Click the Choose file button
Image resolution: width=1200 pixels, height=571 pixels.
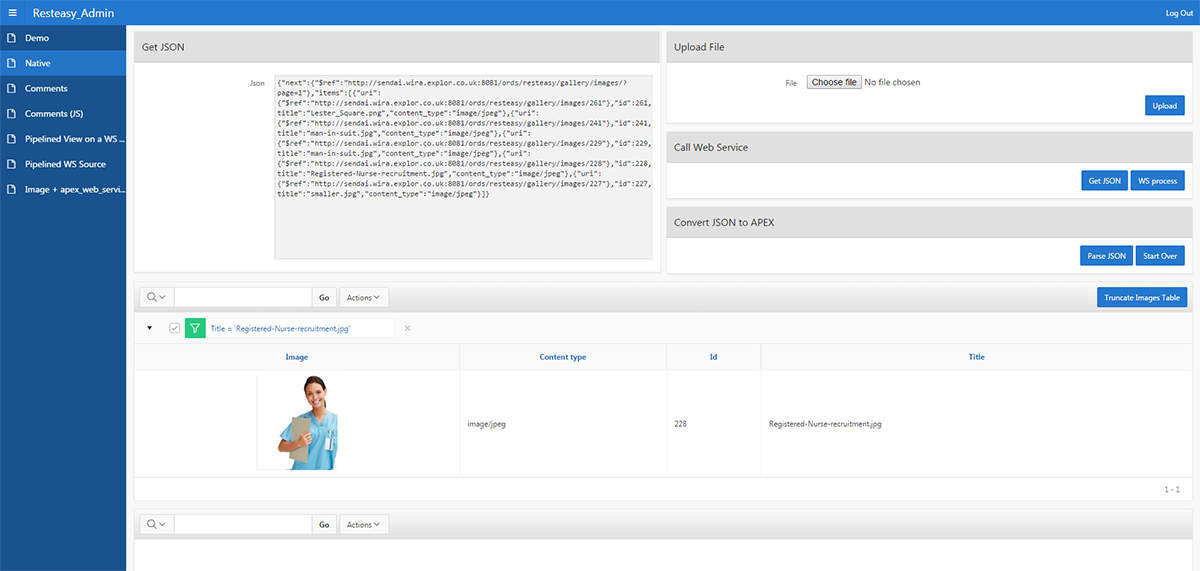coord(834,82)
